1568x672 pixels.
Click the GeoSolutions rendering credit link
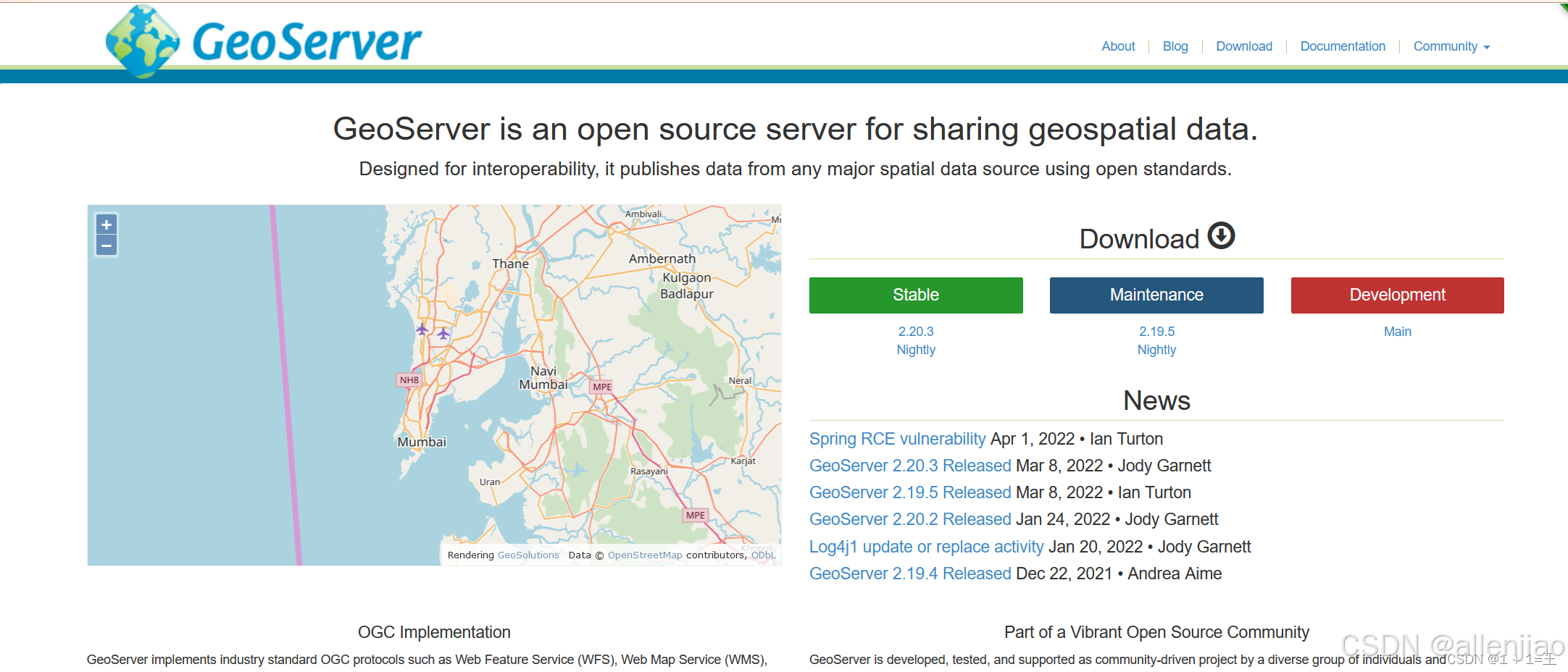[527, 555]
